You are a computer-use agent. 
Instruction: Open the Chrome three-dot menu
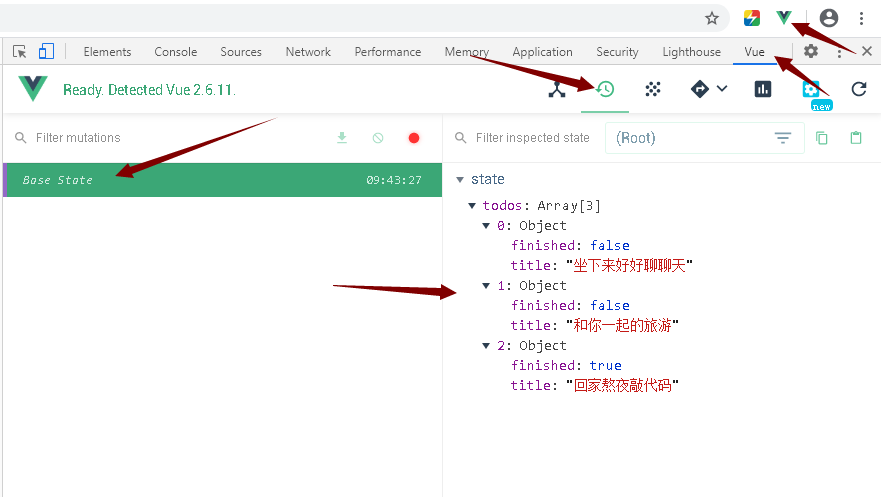pyautogui.click(x=861, y=19)
